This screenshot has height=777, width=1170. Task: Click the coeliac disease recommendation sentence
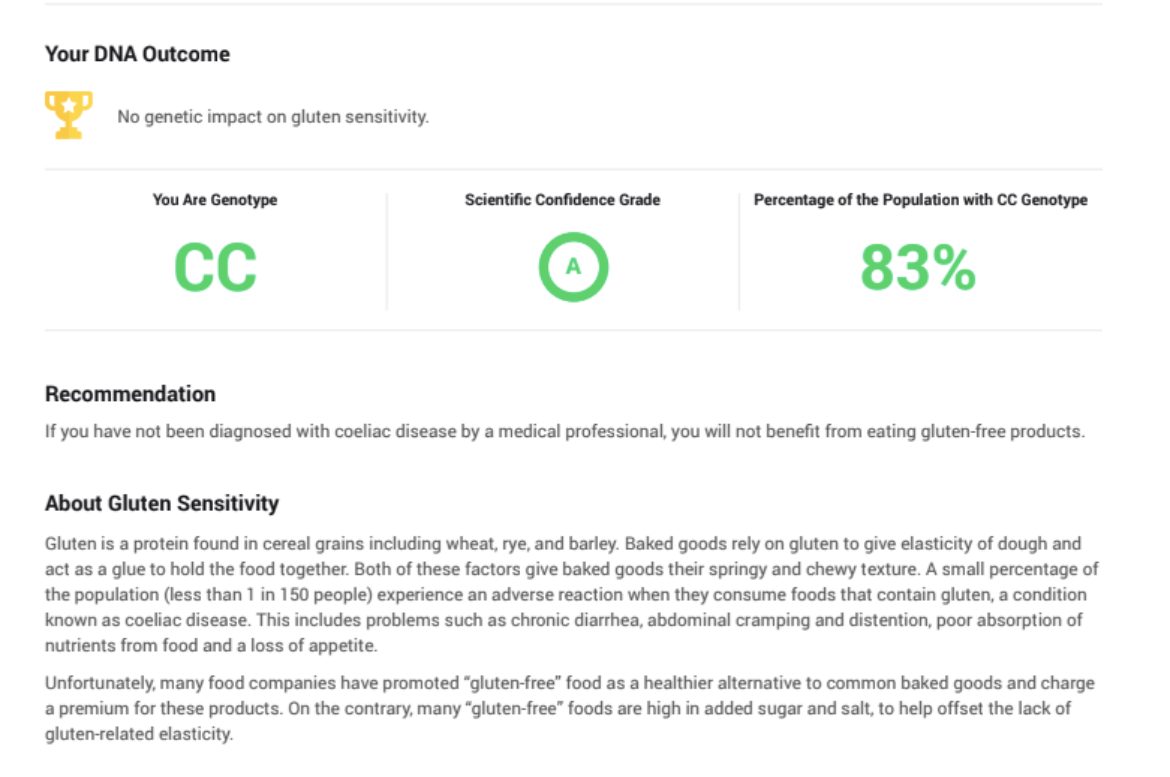565,431
